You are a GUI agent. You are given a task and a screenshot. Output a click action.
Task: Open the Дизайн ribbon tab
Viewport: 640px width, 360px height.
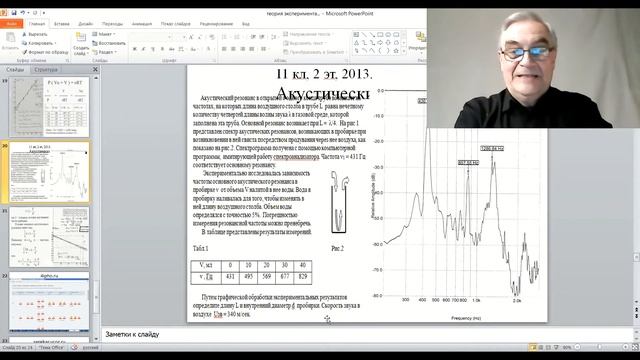click(x=86, y=24)
